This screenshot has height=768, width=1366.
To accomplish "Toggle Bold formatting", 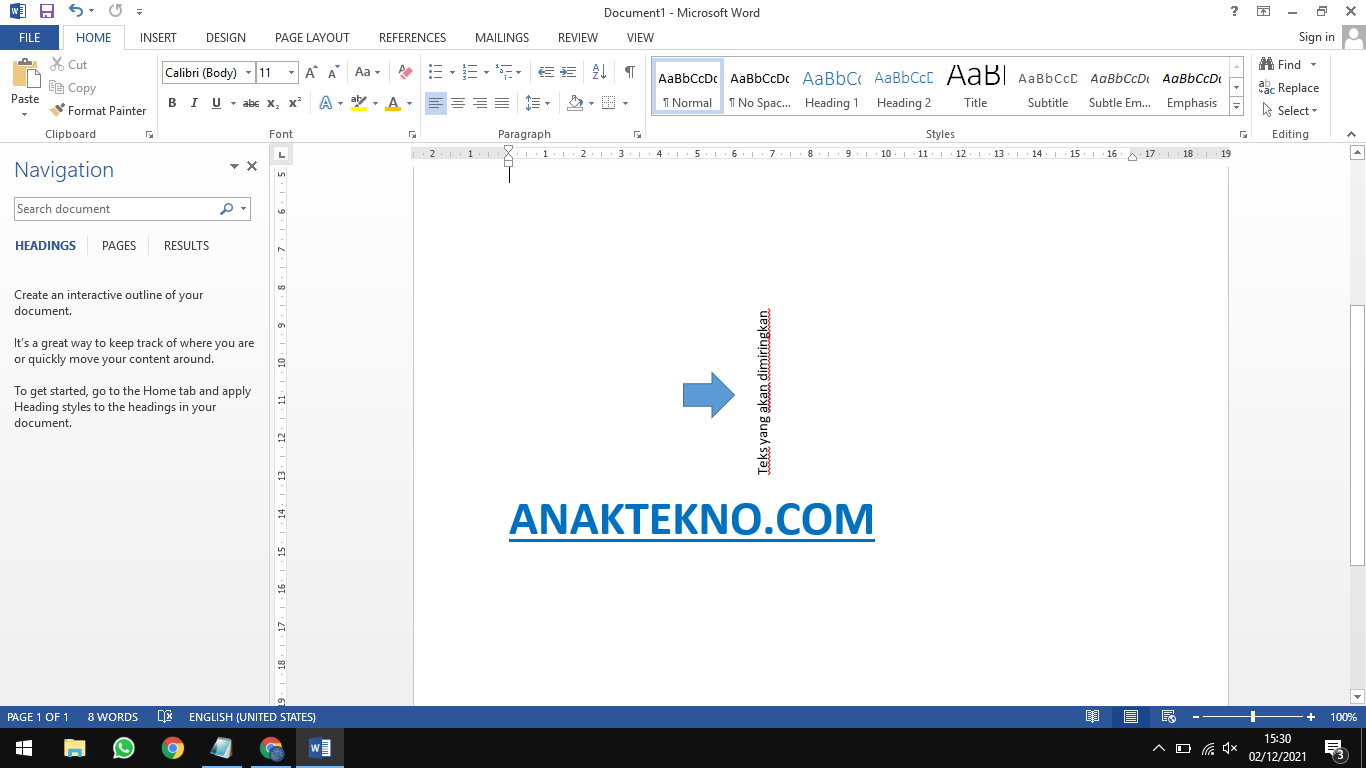I will click(172, 103).
